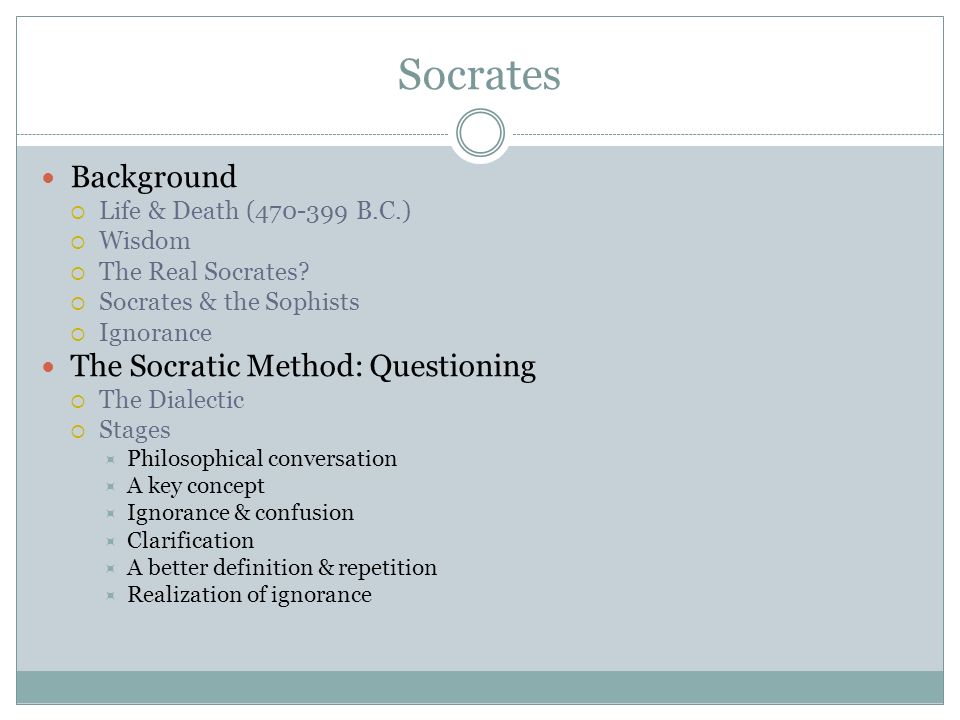Select Realization of ignorance text
The width and height of the screenshot is (960, 720).
[x=250, y=595]
